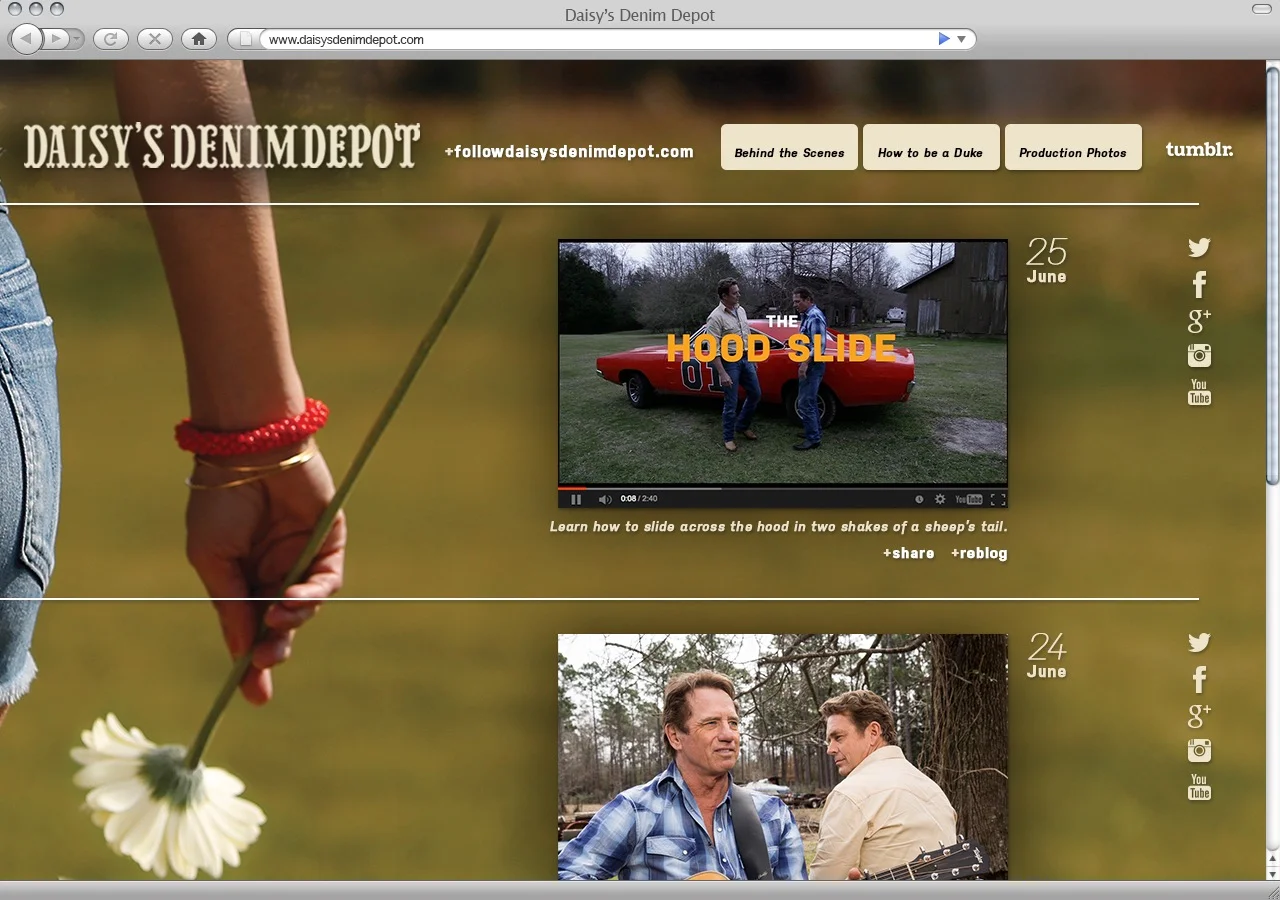1280x900 pixels.
Task: Enter fullscreen in the video player
Action: click(x=997, y=499)
